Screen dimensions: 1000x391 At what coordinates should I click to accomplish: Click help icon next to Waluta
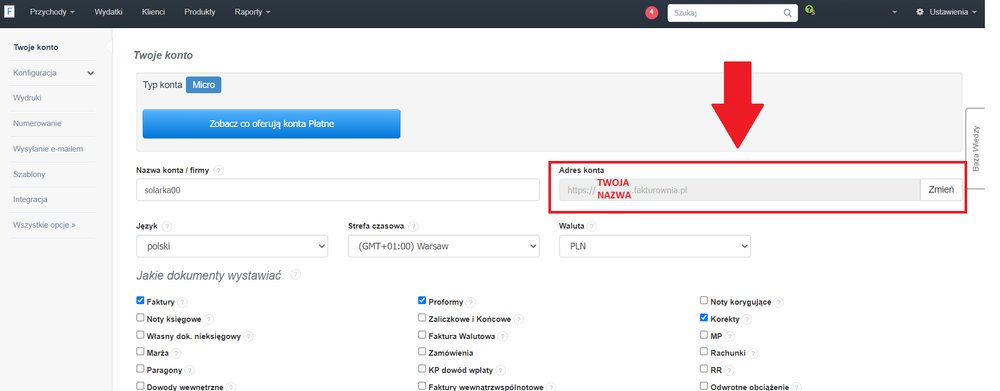(592, 226)
